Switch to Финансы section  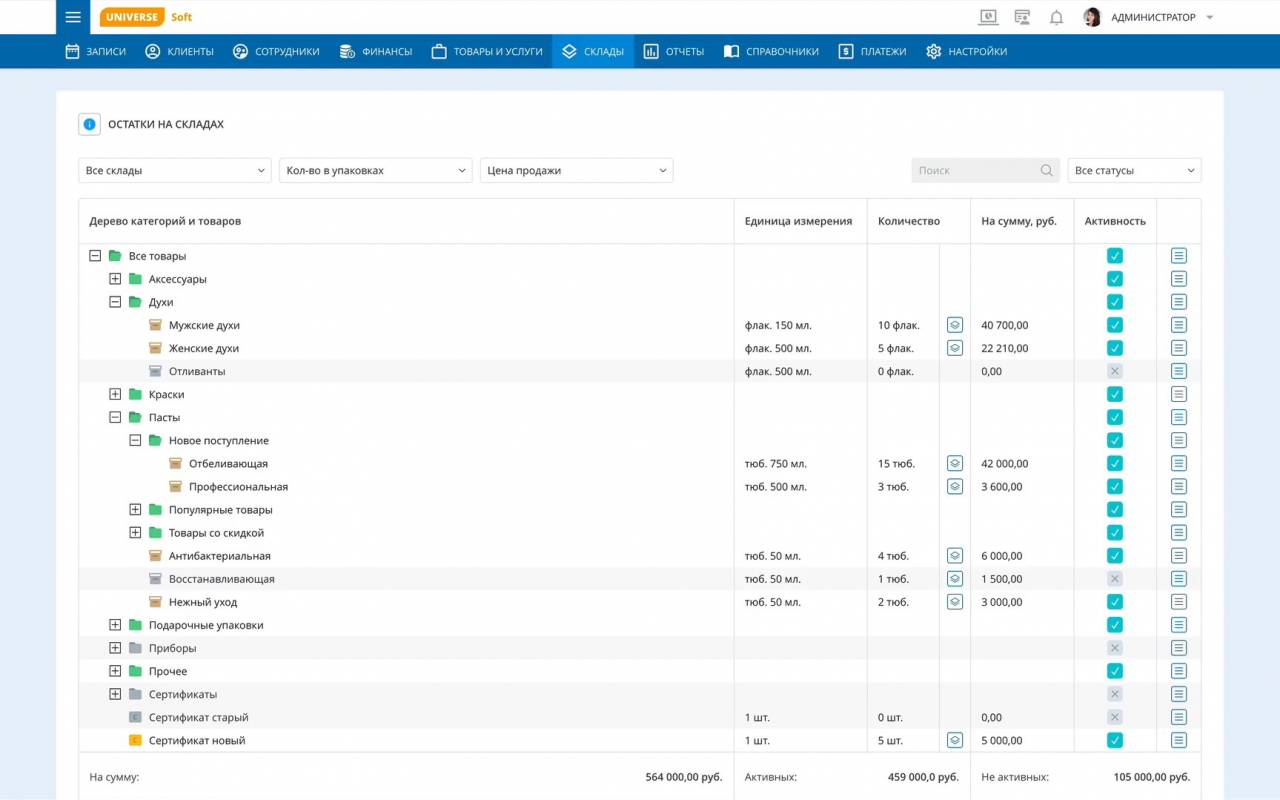[x=376, y=51]
